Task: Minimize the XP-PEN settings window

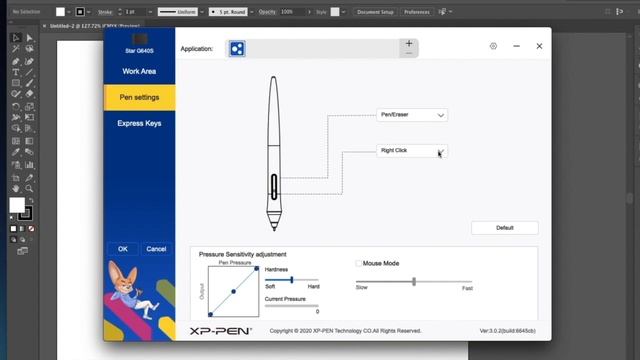Action: 516,46
